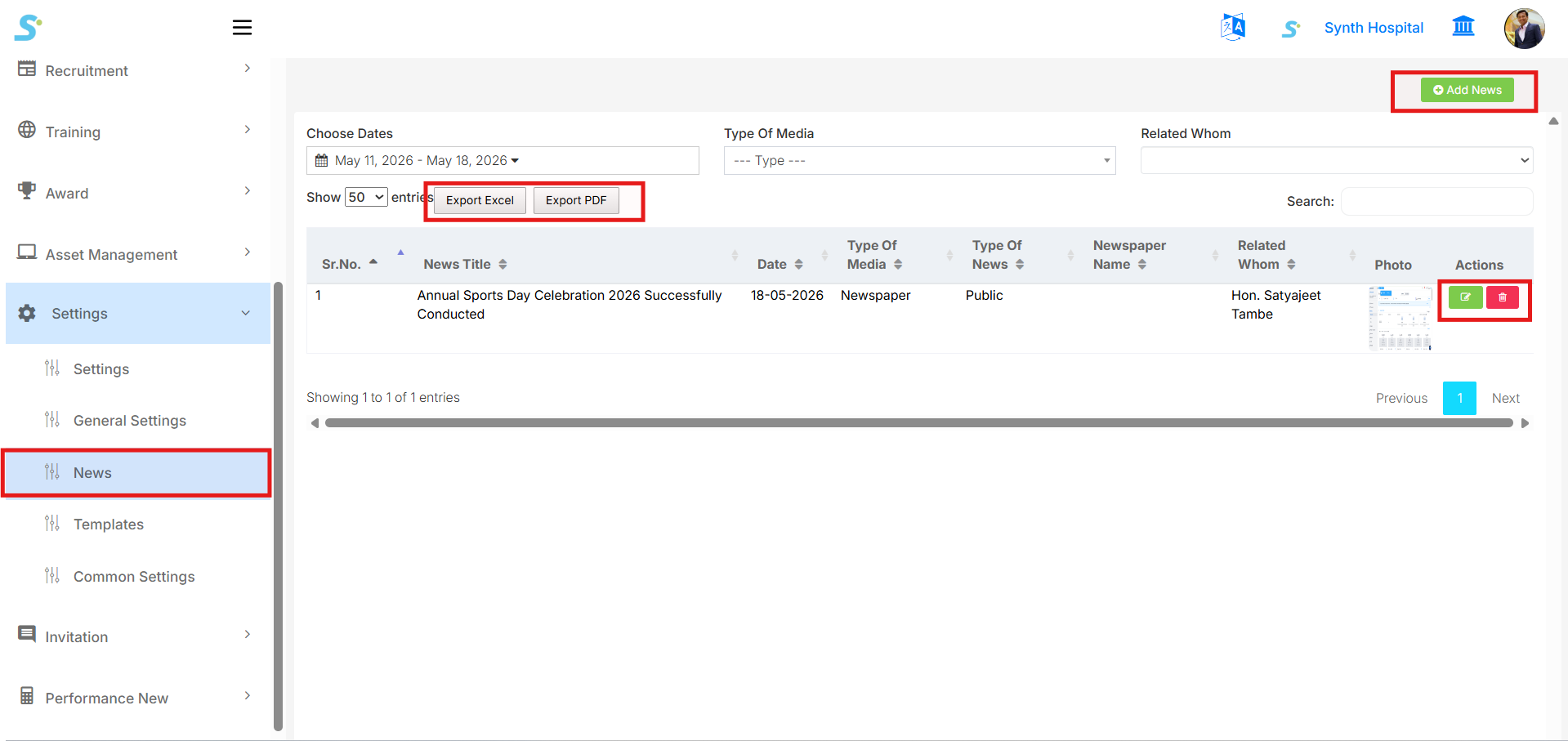Click the Asset Management laptop icon
The height and width of the screenshot is (741, 1568).
27,252
